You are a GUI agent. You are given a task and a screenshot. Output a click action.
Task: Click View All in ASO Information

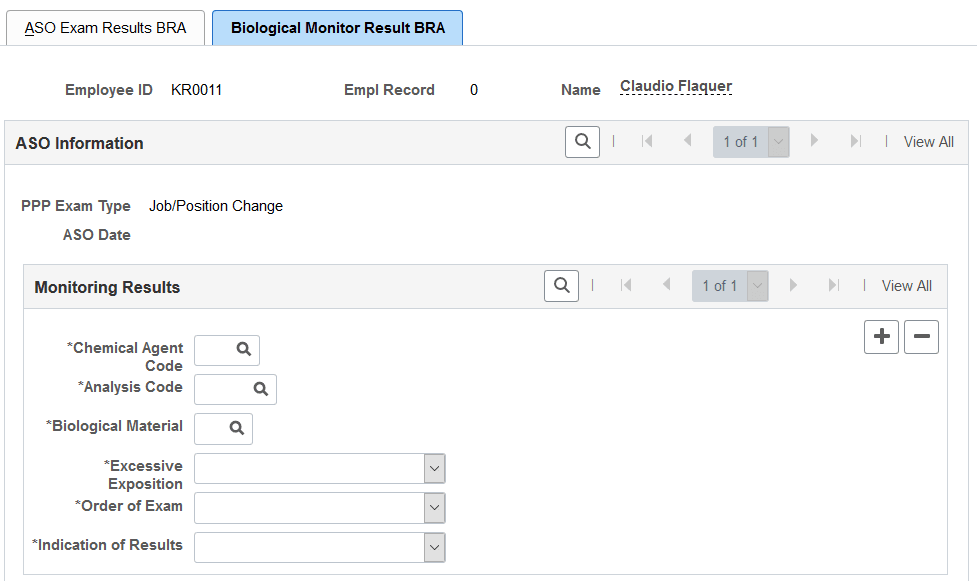tap(928, 141)
